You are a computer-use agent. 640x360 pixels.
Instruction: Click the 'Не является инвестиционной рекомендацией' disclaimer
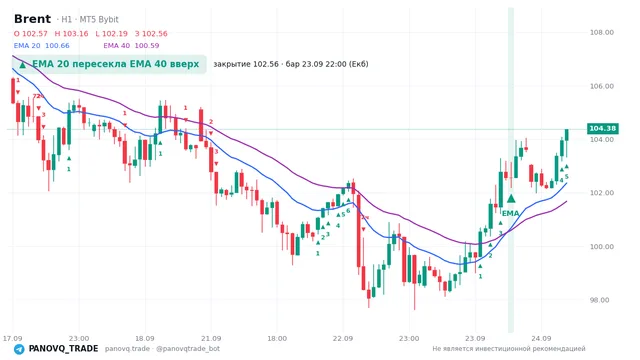click(x=509, y=349)
